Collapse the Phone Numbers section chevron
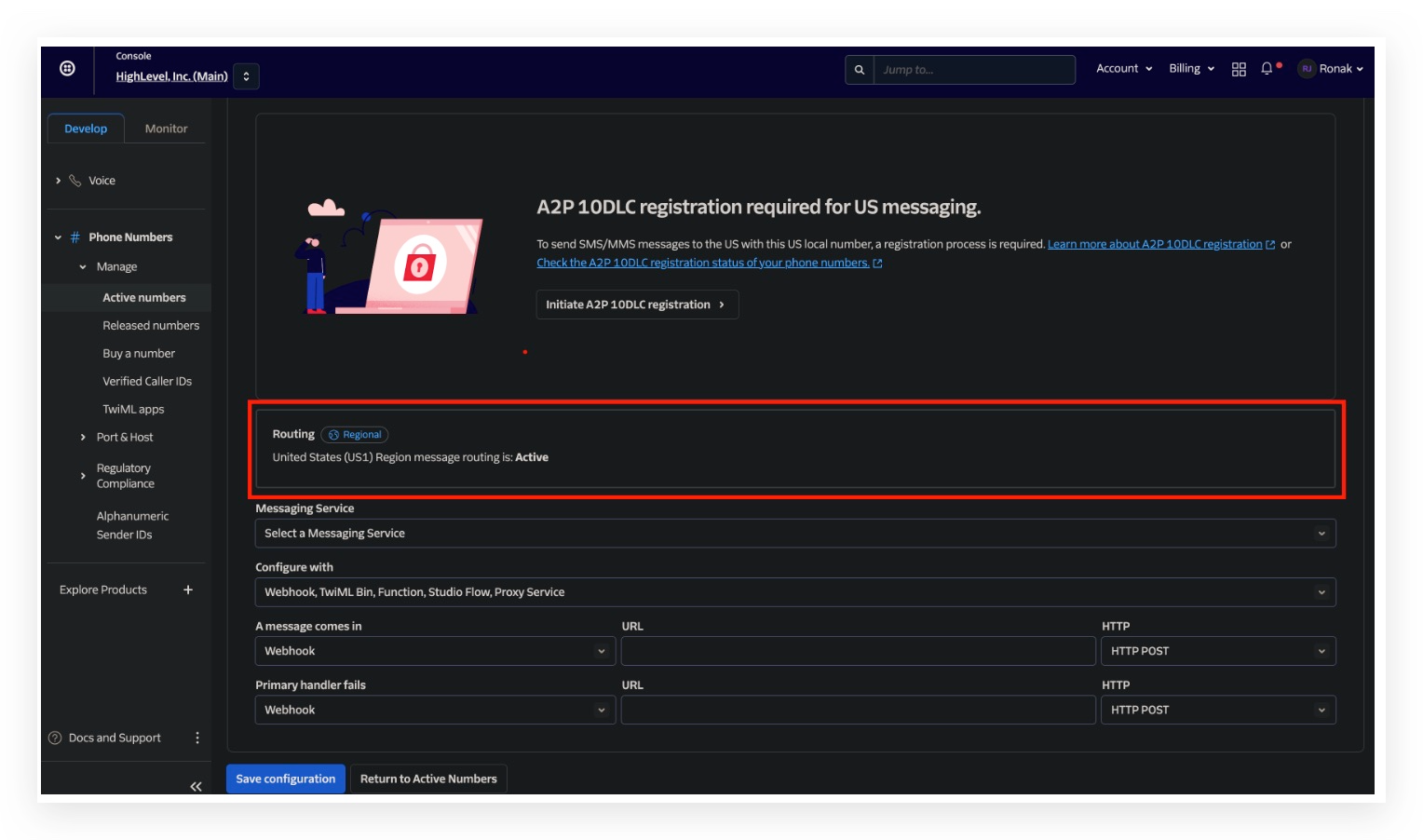Image resolution: width=1423 pixels, height=840 pixels. 58,237
